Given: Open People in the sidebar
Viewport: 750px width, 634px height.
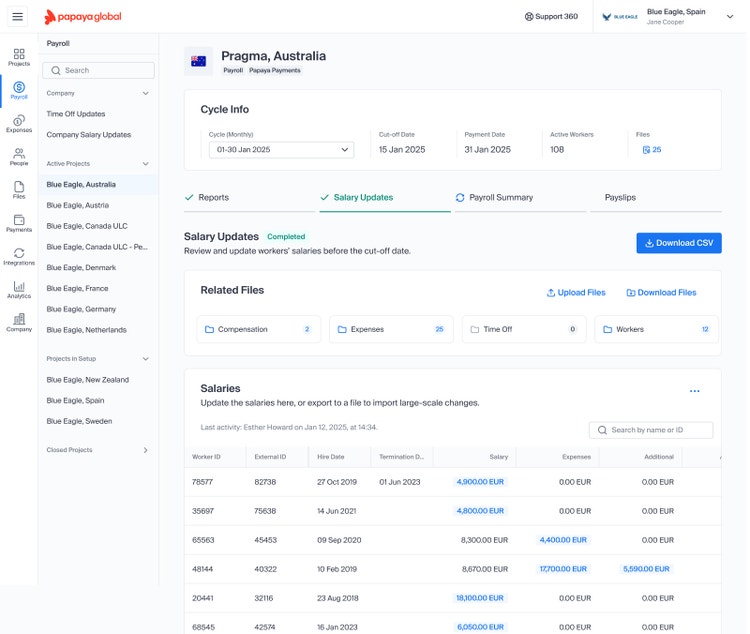Looking at the screenshot, I should click(x=19, y=157).
